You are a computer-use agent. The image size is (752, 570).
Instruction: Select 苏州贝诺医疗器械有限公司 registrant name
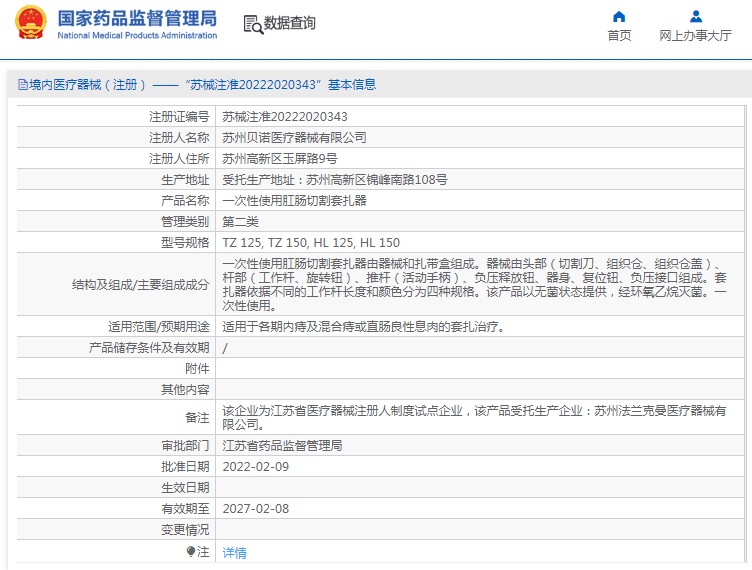pyautogui.click(x=294, y=138)
